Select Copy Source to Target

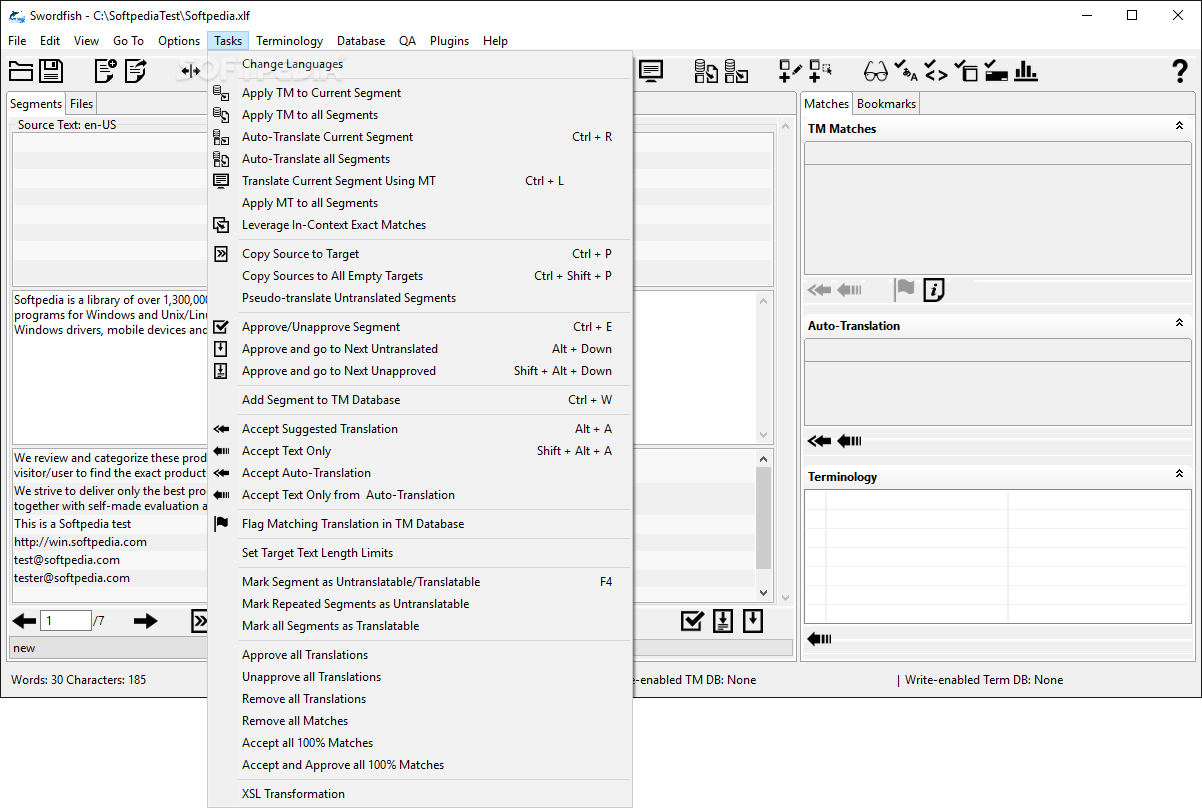[x=420, y=254]
